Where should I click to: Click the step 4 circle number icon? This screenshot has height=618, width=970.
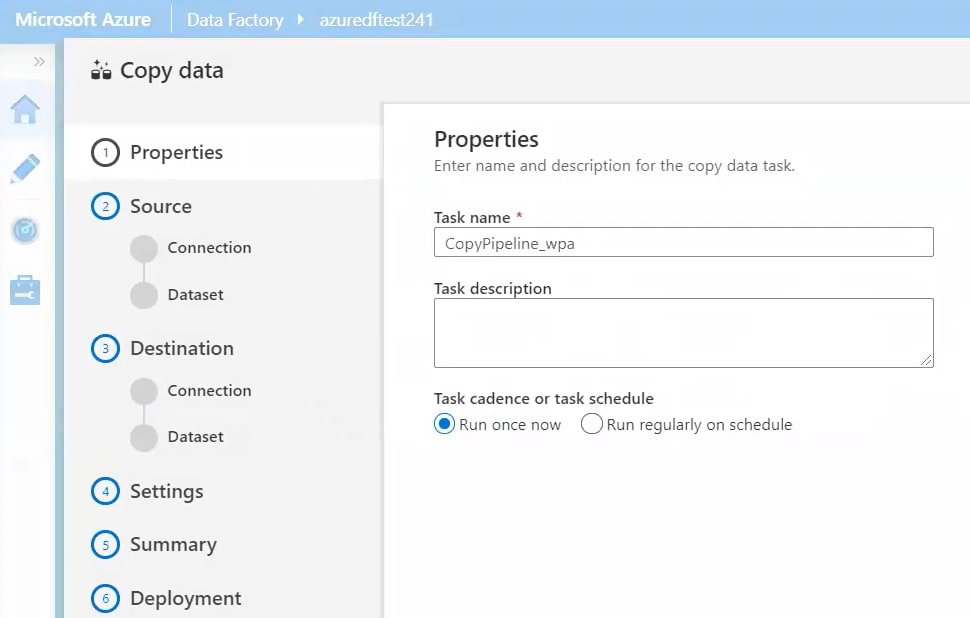(105, 491)
